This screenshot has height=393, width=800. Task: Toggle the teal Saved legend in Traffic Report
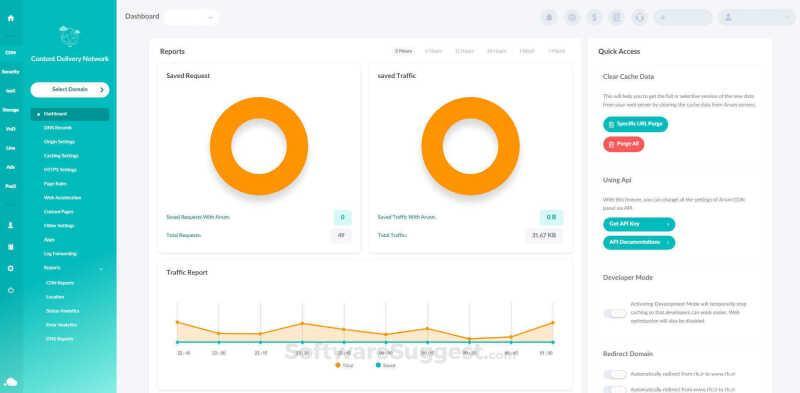(x=385, y=365)
